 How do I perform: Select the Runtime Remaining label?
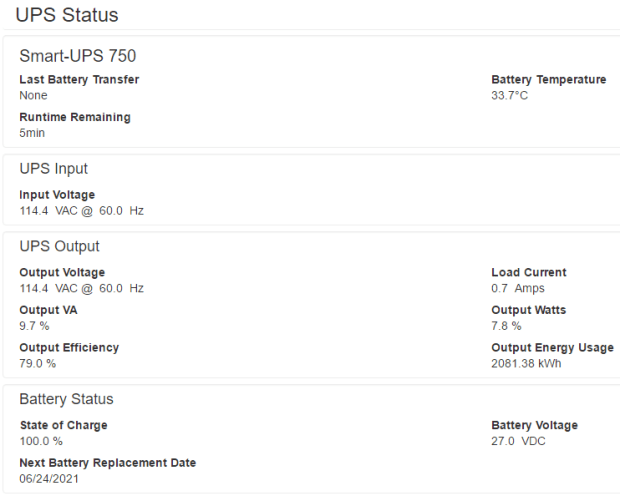(x=75, y=117)
